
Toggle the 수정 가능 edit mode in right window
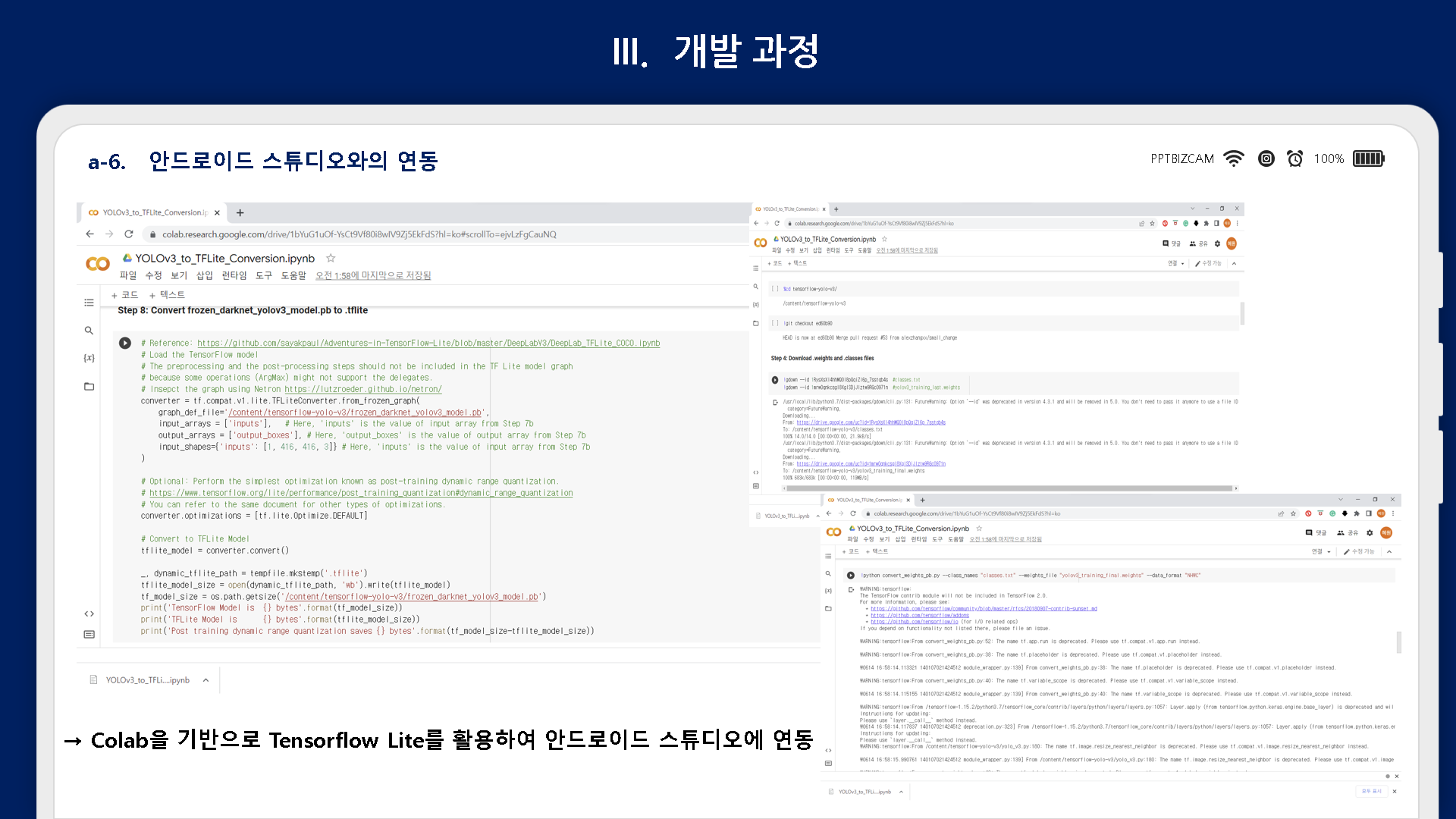1208,263
